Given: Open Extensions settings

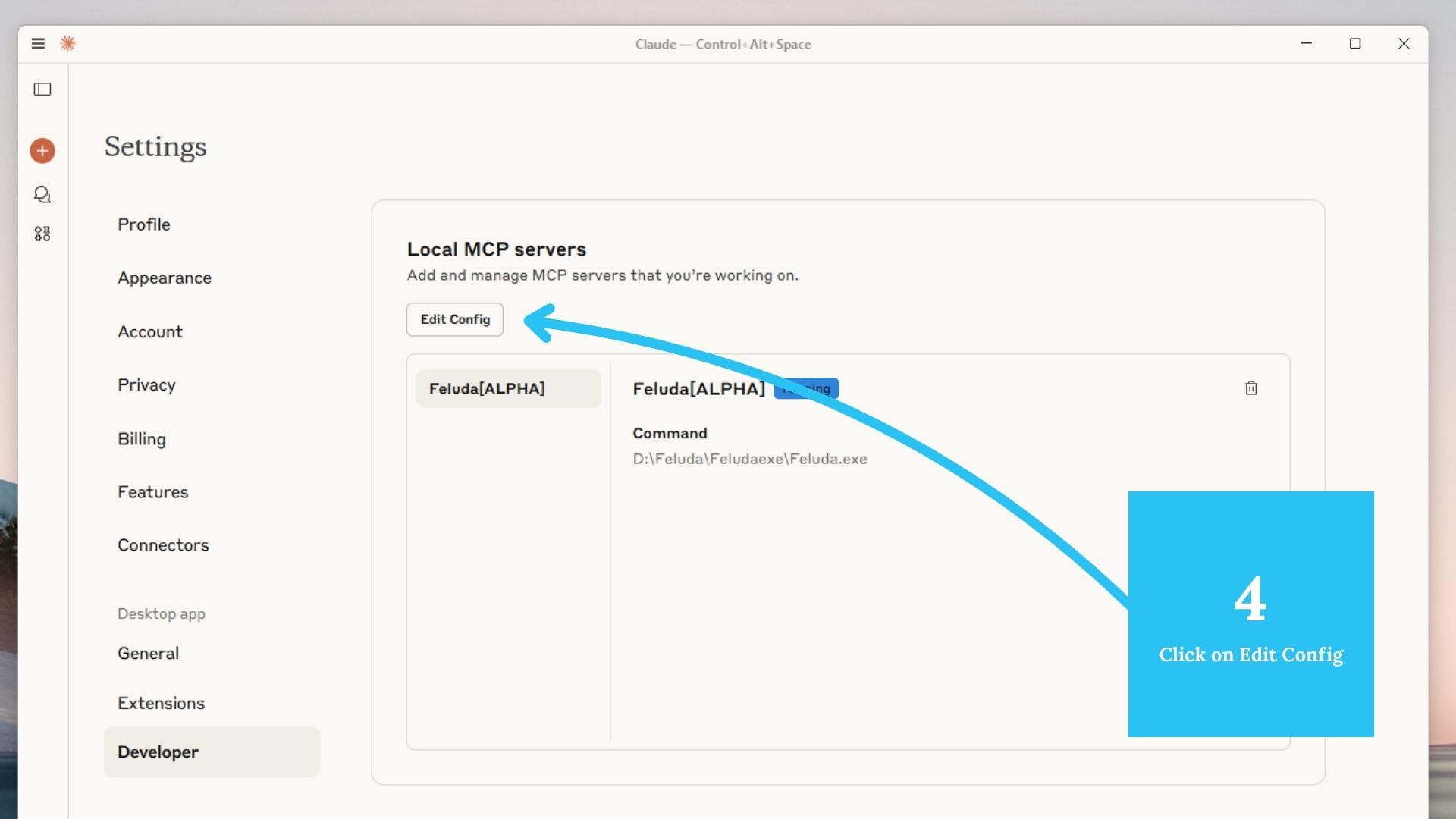Looking at the screenshot, I should tap(161, 702).
